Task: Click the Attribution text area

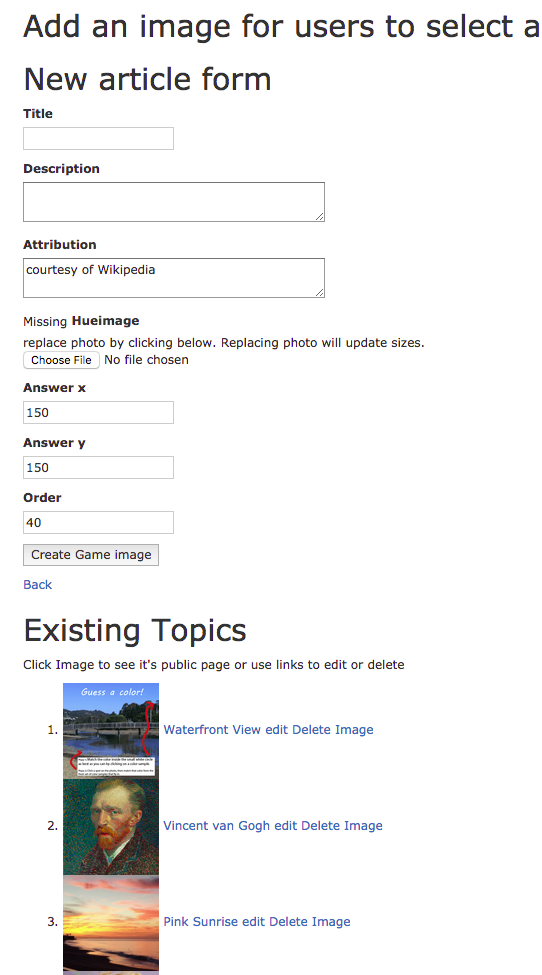Action: [174, 278]
